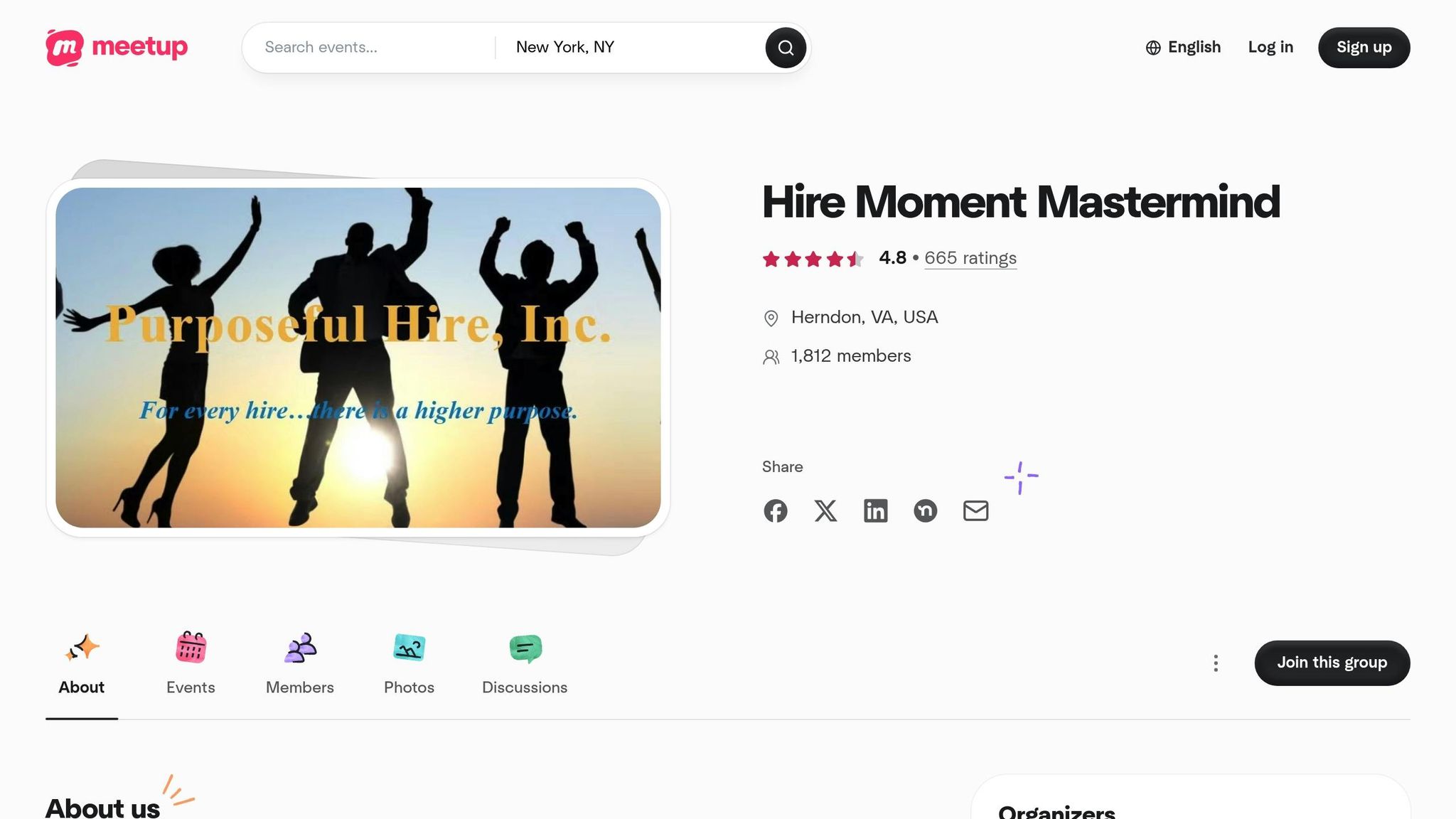1456x819 pixels.
Task: Share the group on Facebook
Action: click(x=776, y=510)
